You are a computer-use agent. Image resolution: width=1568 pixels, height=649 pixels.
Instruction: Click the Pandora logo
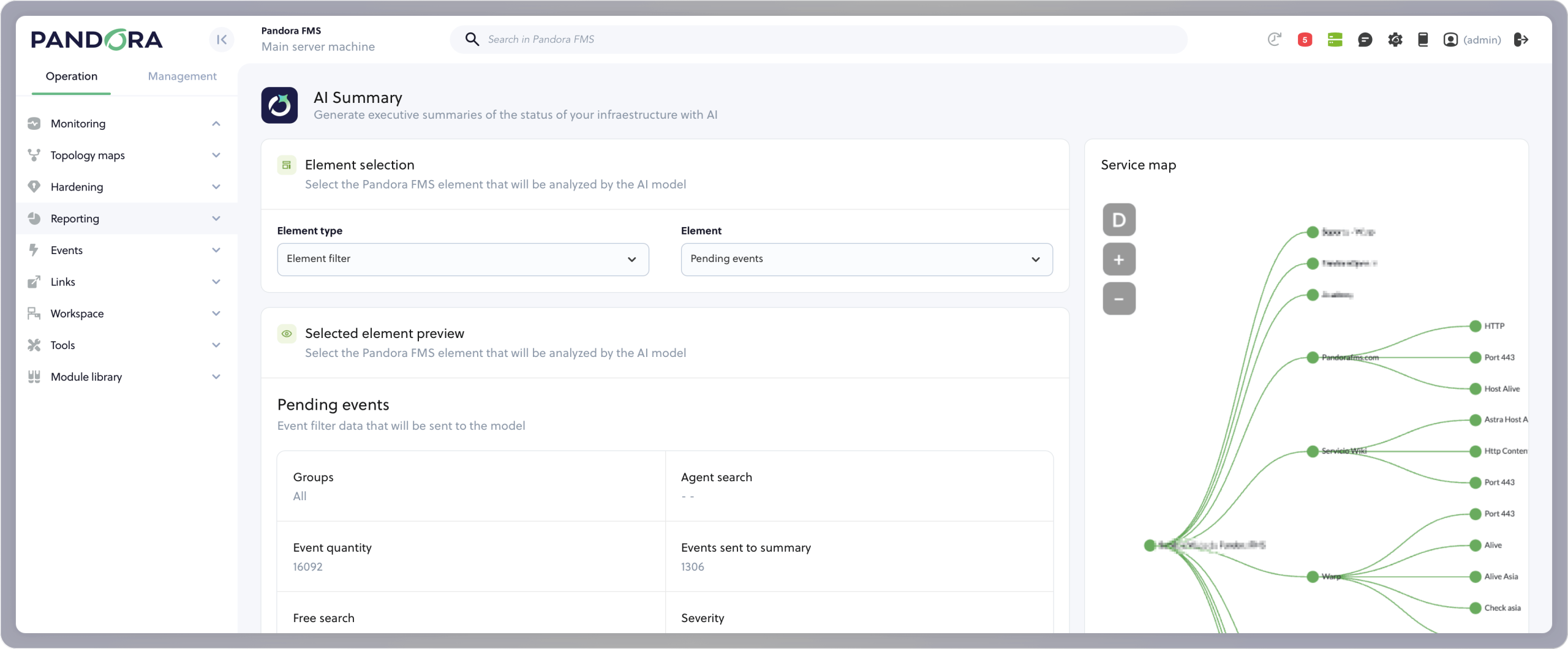(97, 40)
